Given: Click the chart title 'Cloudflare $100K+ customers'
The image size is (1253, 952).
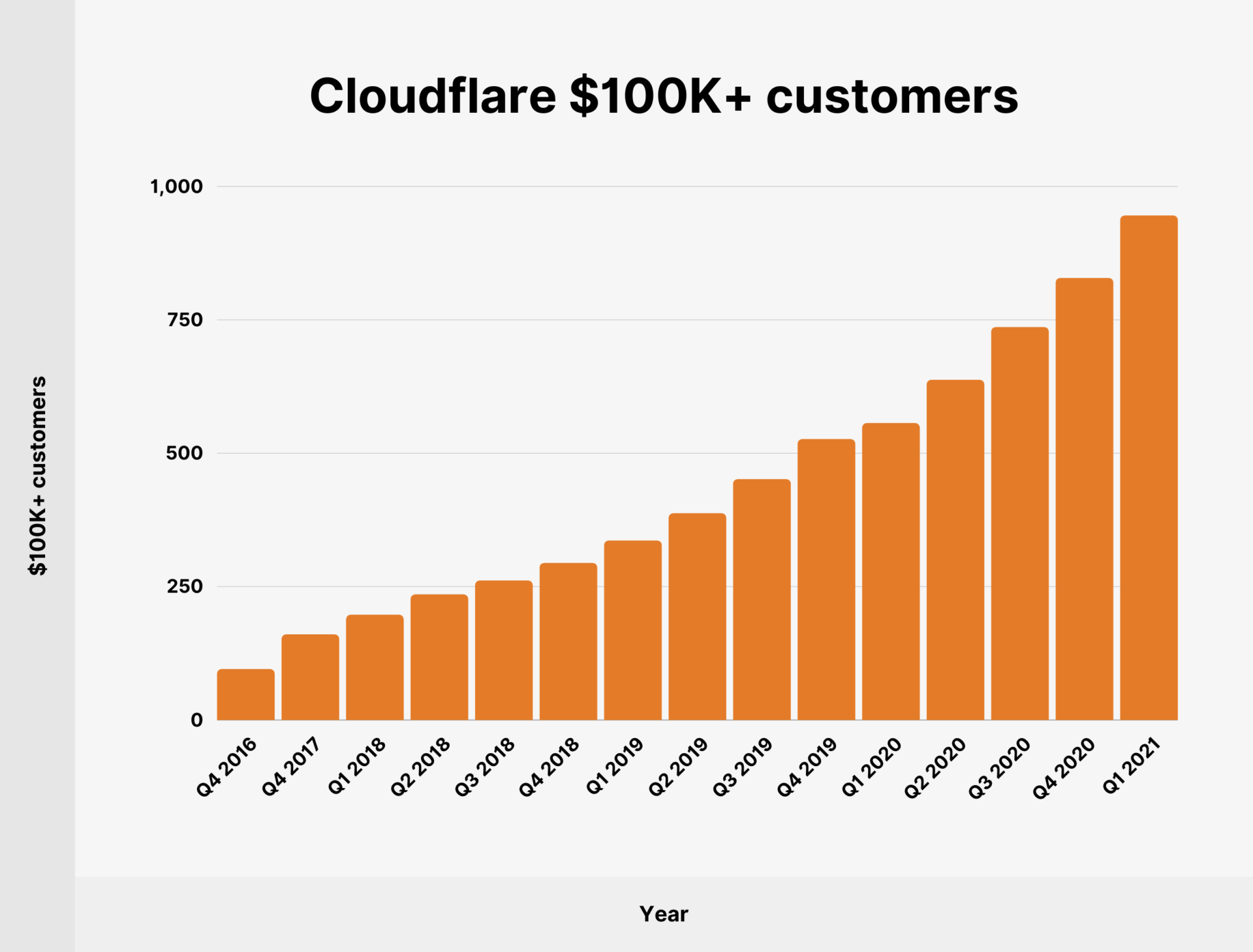Looking at the screenshot, I should 664,97.
